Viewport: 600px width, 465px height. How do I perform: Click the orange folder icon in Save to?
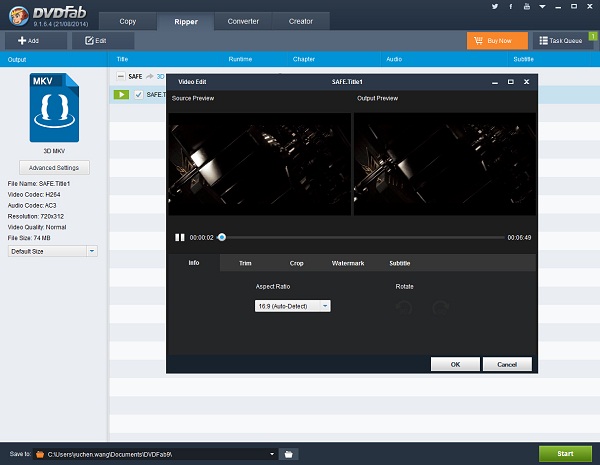[40, 454]
